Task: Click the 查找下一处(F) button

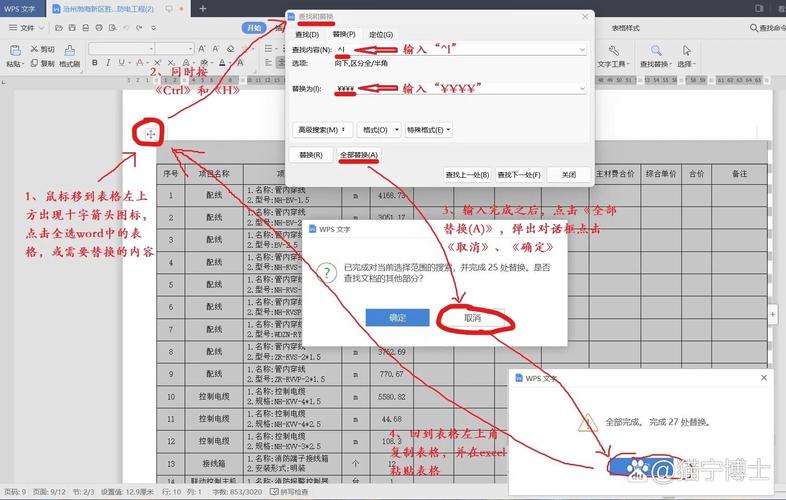Action: pos(519,175)
